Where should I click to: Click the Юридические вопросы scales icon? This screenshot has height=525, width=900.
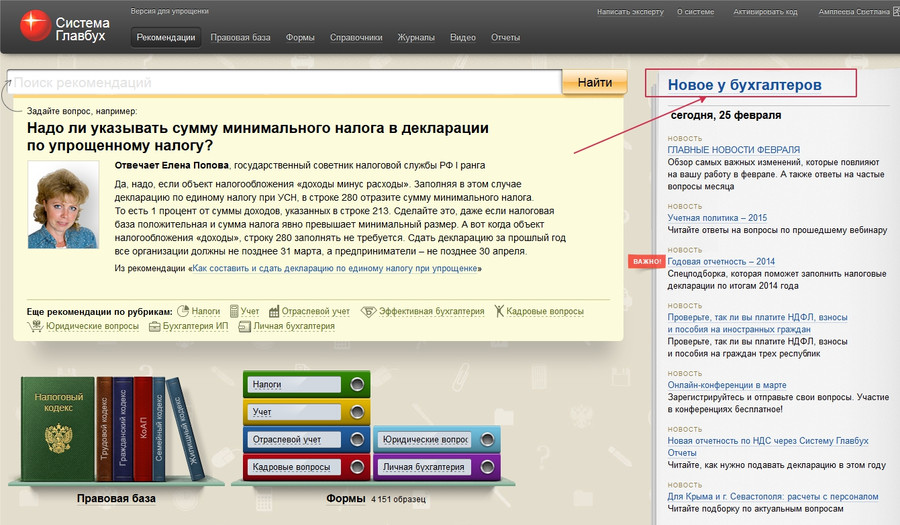click(35, 326)
